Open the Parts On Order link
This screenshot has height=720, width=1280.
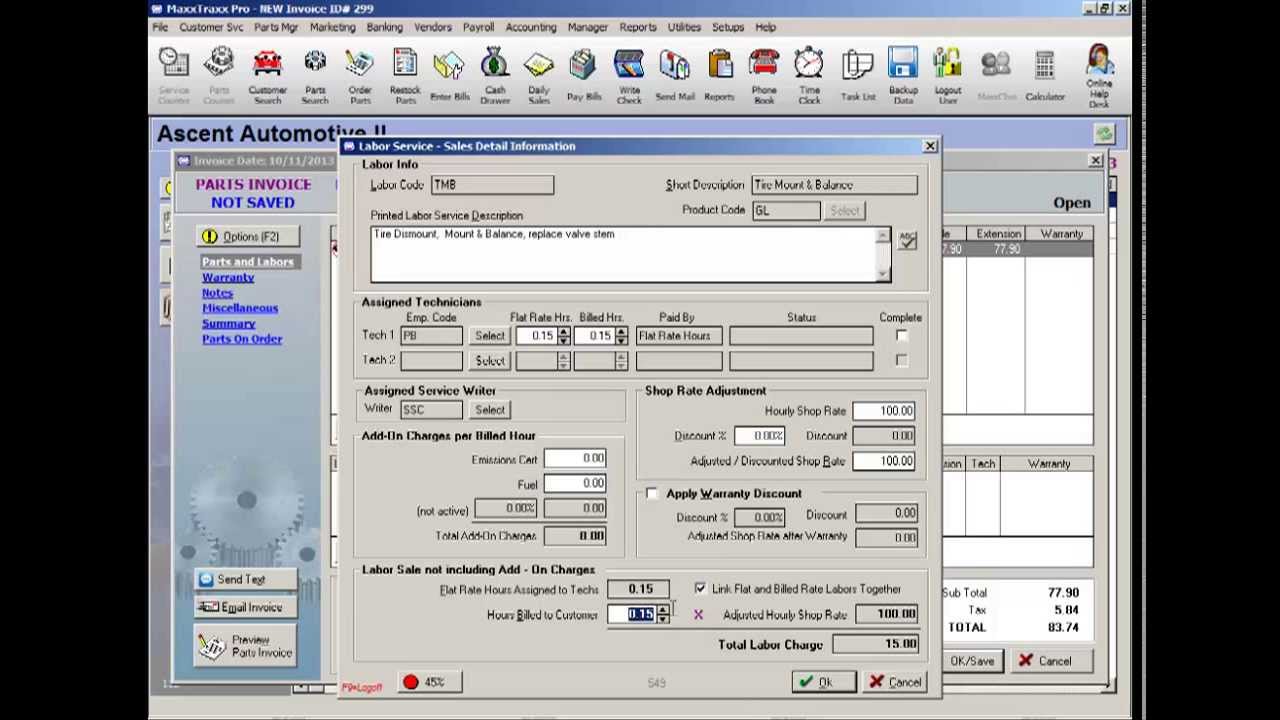242,339
